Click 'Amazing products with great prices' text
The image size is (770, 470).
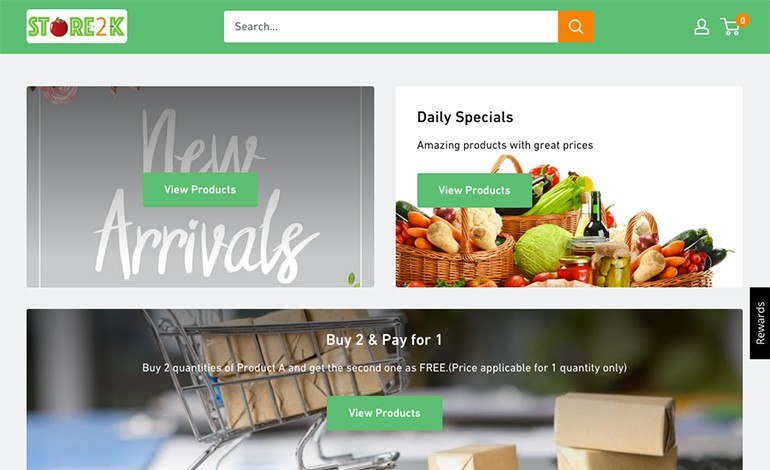point(505,145)
